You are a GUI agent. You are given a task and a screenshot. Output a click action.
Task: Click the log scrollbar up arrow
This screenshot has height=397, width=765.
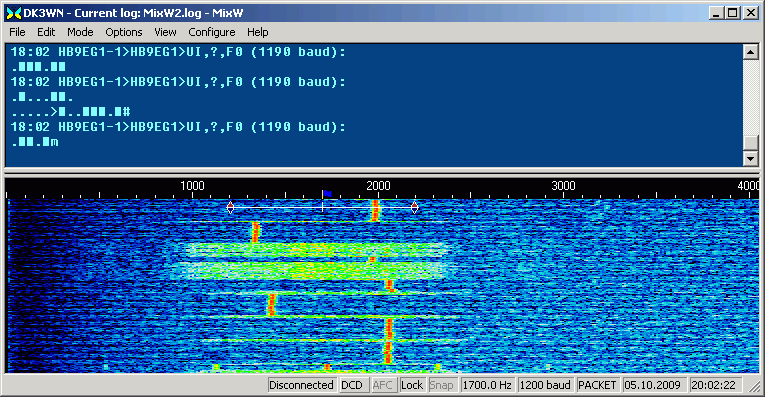[x=750, y=51]
